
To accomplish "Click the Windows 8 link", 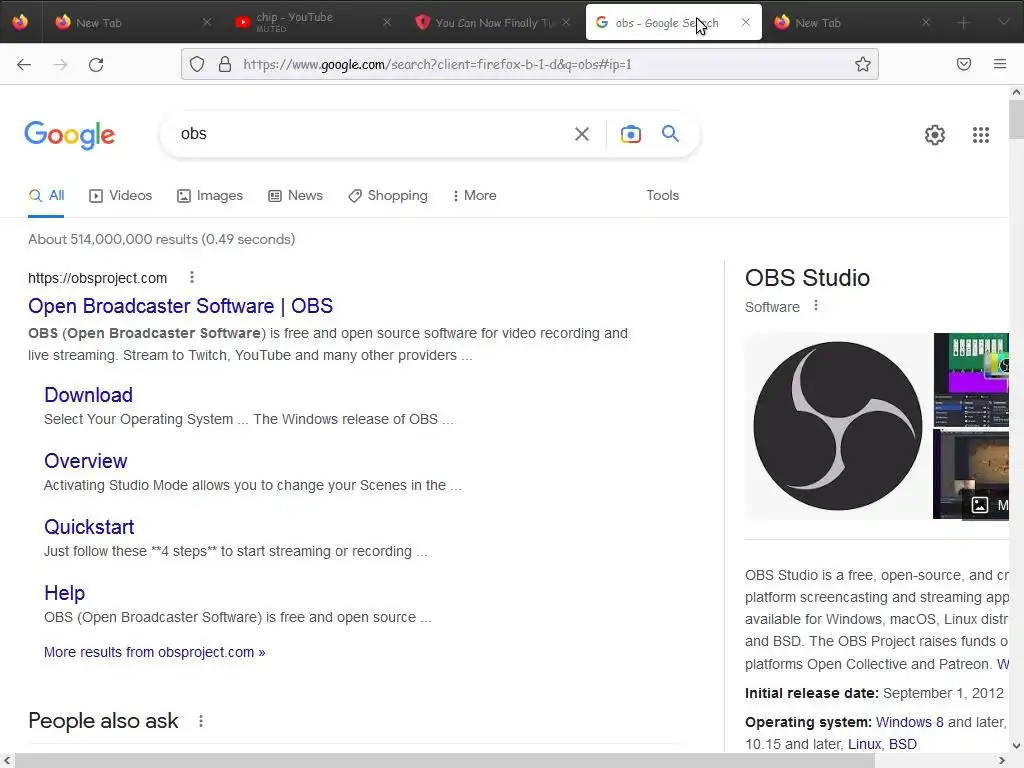I will point(909,722).
